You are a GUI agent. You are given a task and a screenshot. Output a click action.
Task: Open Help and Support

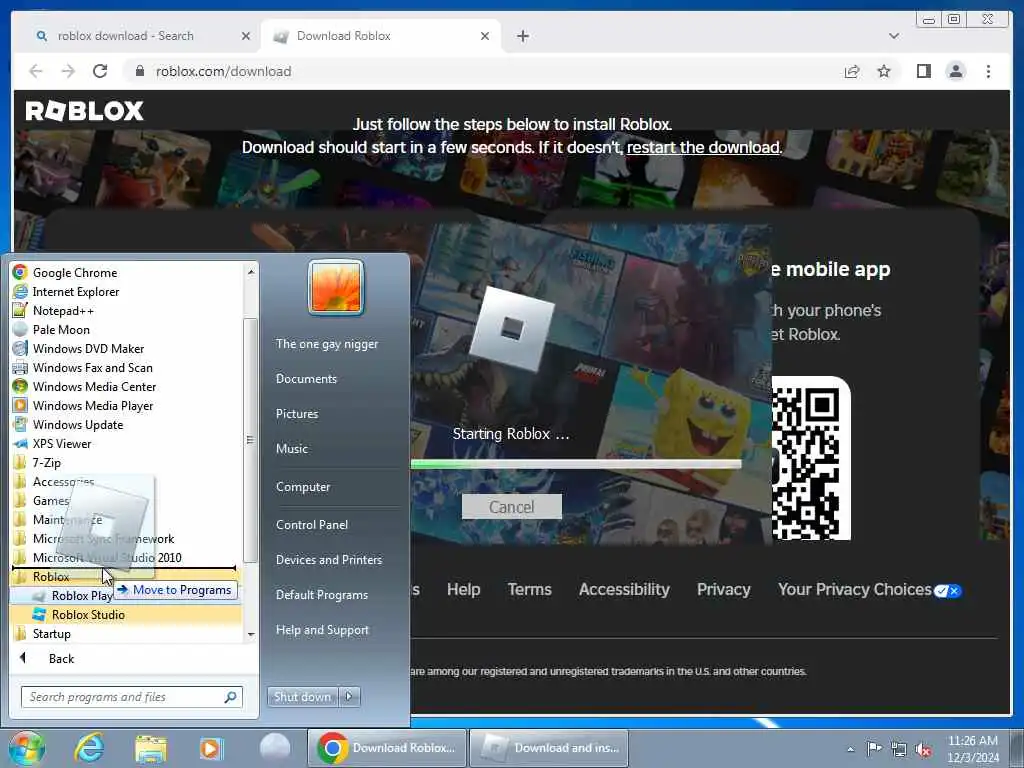[322, 630]
